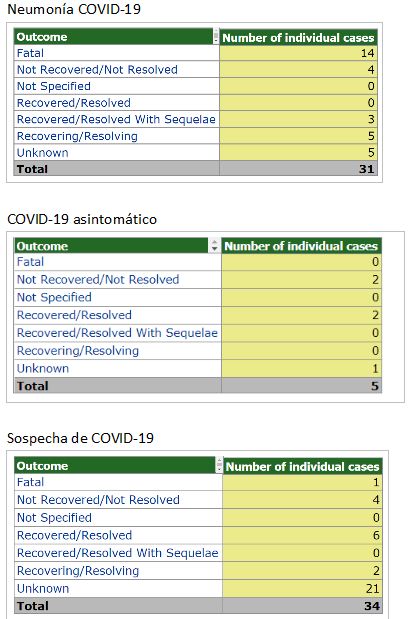This screenshot has width=410, height=619.
Task: Select Recovered/Resolved in asintomático table
Action: tap(74, 315)
